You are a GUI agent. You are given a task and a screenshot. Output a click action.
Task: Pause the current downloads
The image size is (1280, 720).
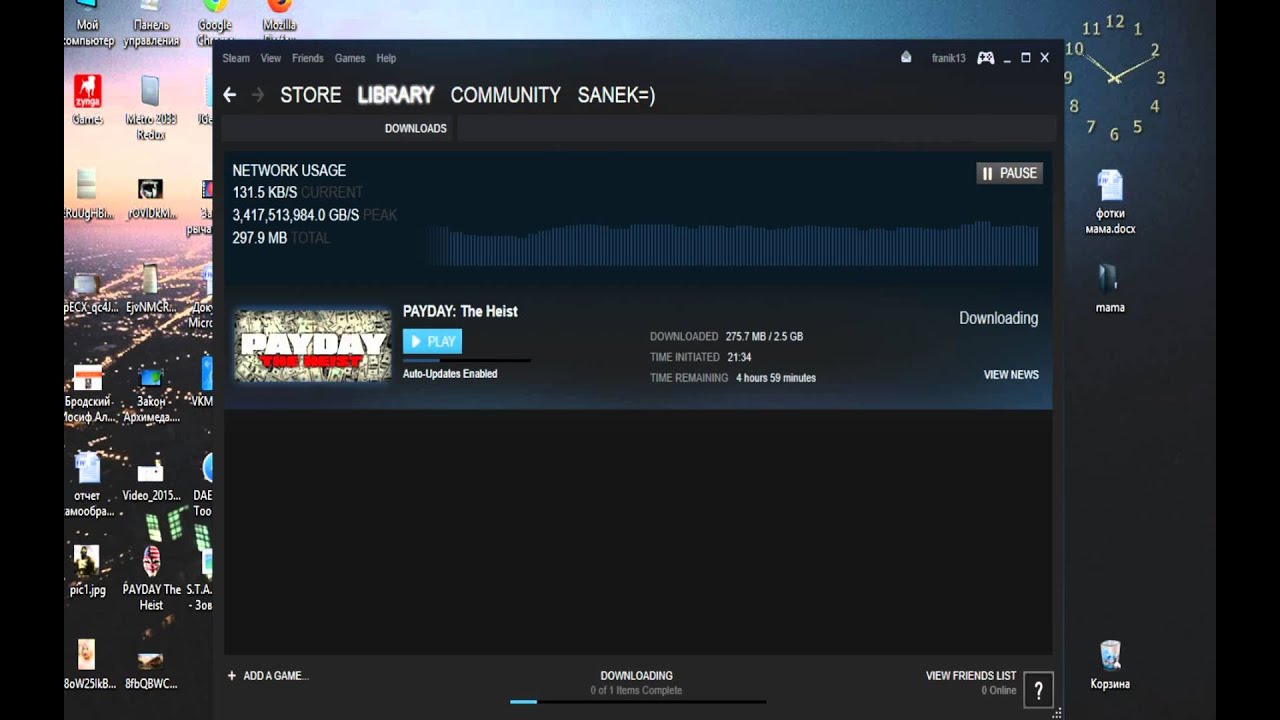tap(1010, 173)
